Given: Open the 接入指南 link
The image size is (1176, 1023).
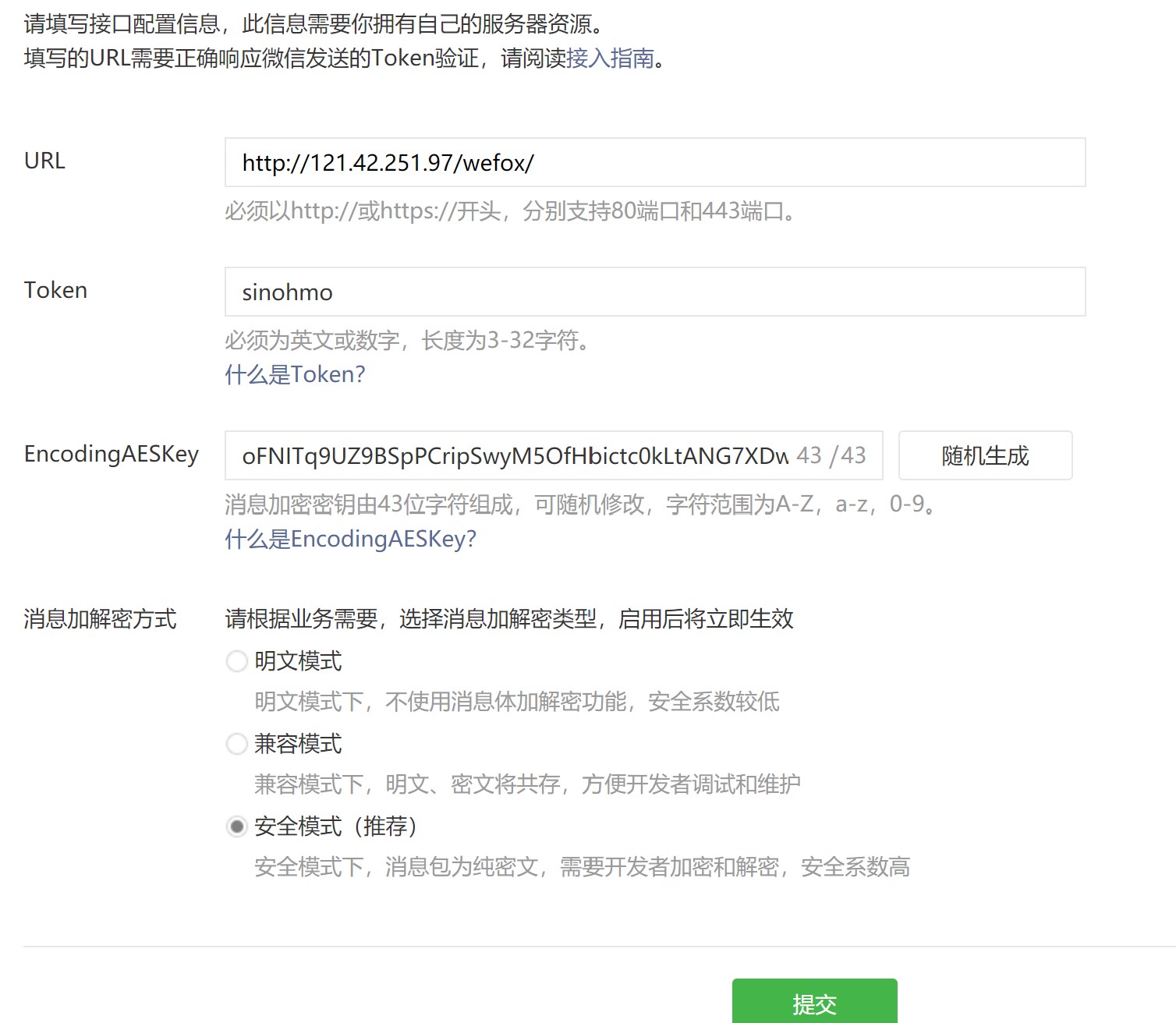Looking at the screenshot, I should click(610, 58).
